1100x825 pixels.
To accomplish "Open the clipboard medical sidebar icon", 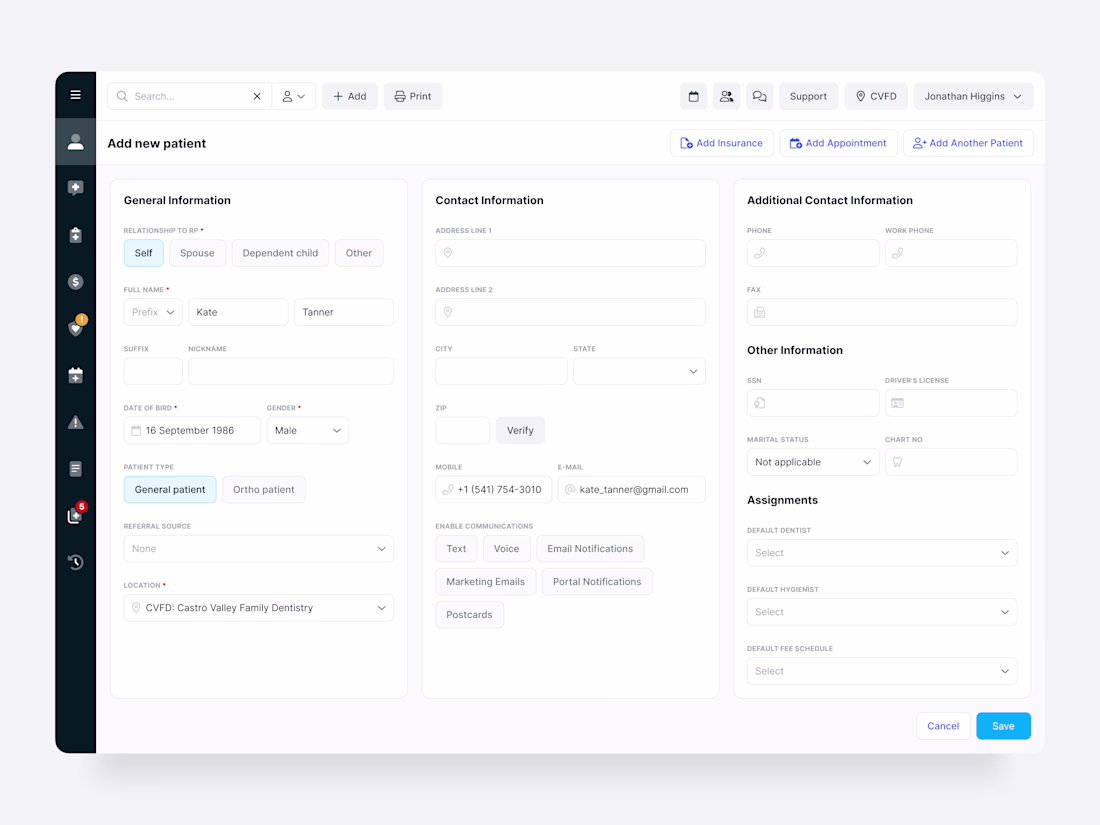I will 75,235.
